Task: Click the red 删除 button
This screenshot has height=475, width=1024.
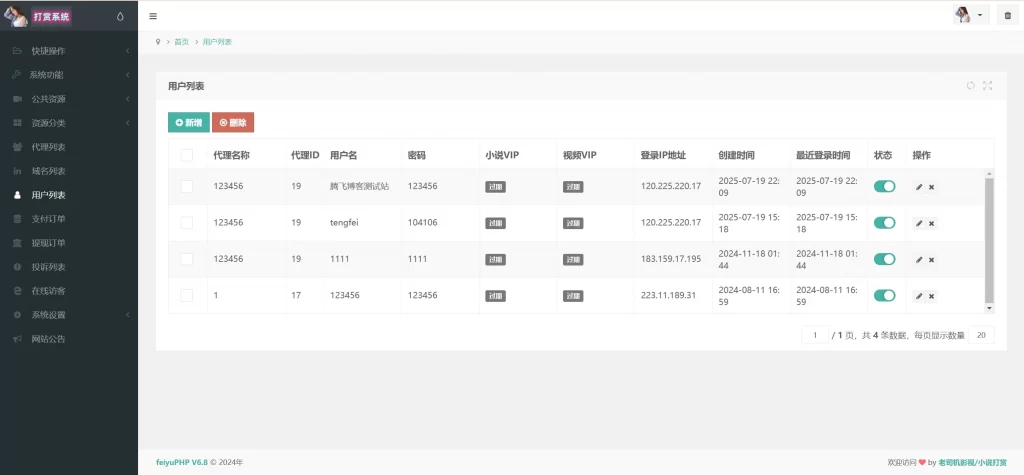Action: [233, 122]
